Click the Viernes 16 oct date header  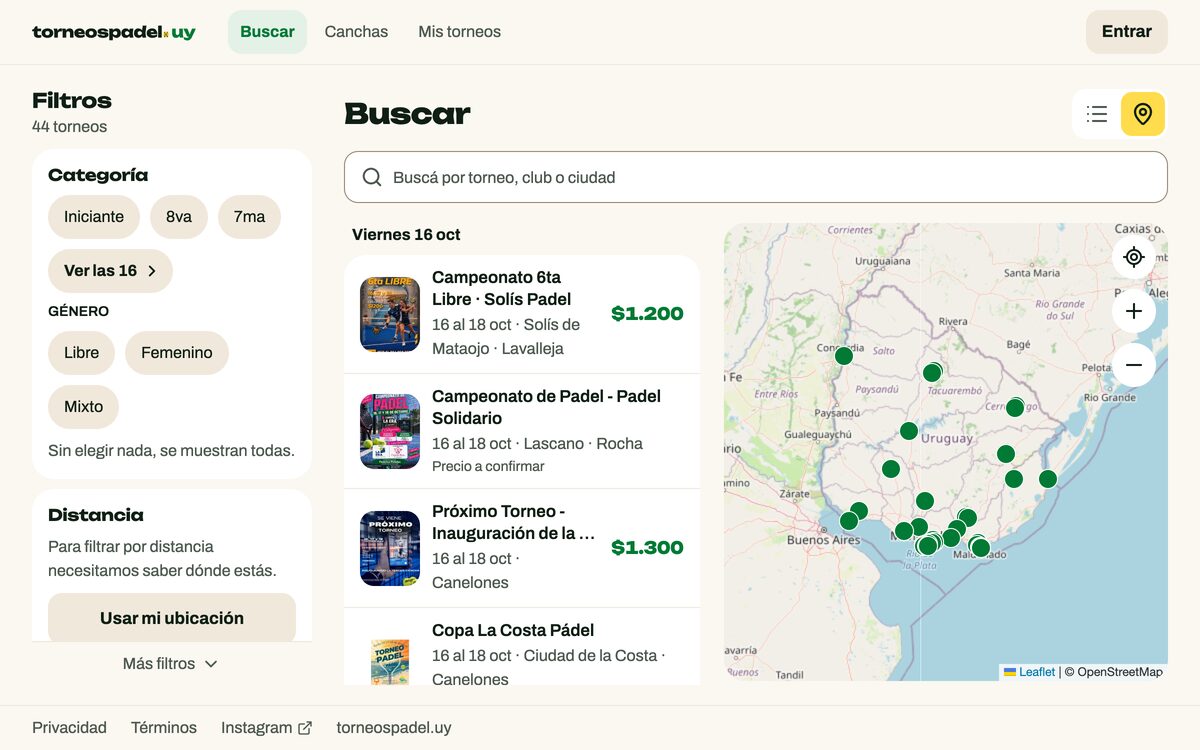[406, 235]
